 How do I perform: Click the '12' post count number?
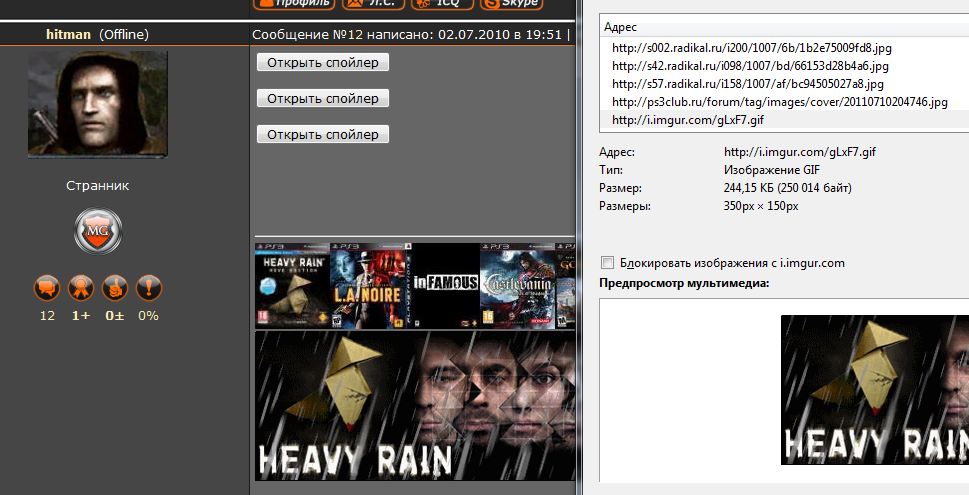pyautogui.click(x=47, y=316)
